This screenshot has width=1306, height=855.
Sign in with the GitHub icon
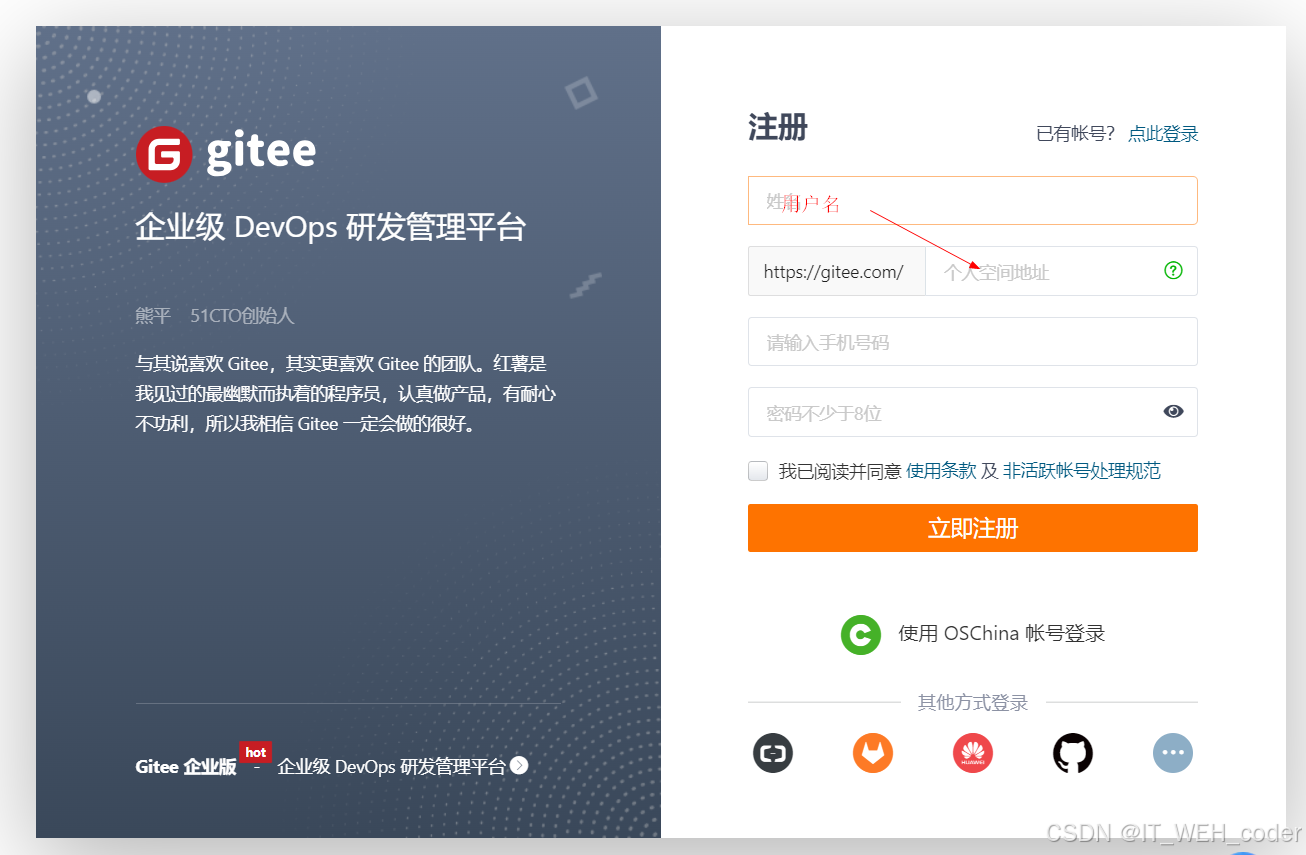coord(1073,752)
